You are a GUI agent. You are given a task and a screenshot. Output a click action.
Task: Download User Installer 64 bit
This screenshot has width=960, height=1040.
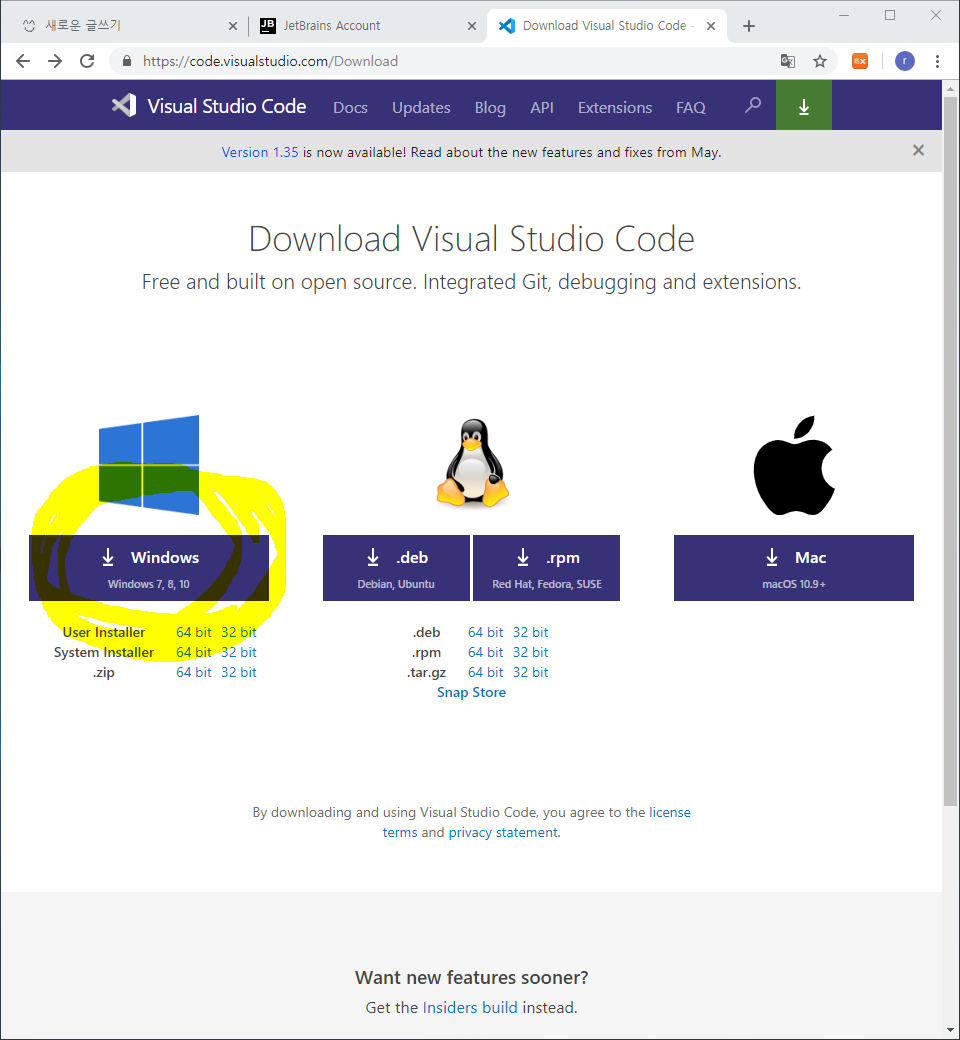[194, 632]
